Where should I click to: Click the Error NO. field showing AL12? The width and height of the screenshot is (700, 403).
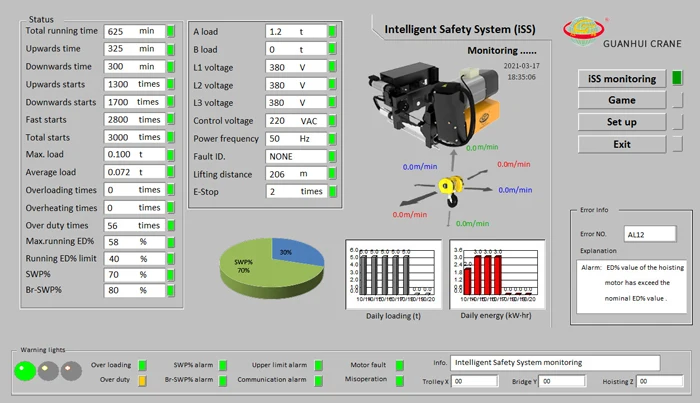(650, 234)
